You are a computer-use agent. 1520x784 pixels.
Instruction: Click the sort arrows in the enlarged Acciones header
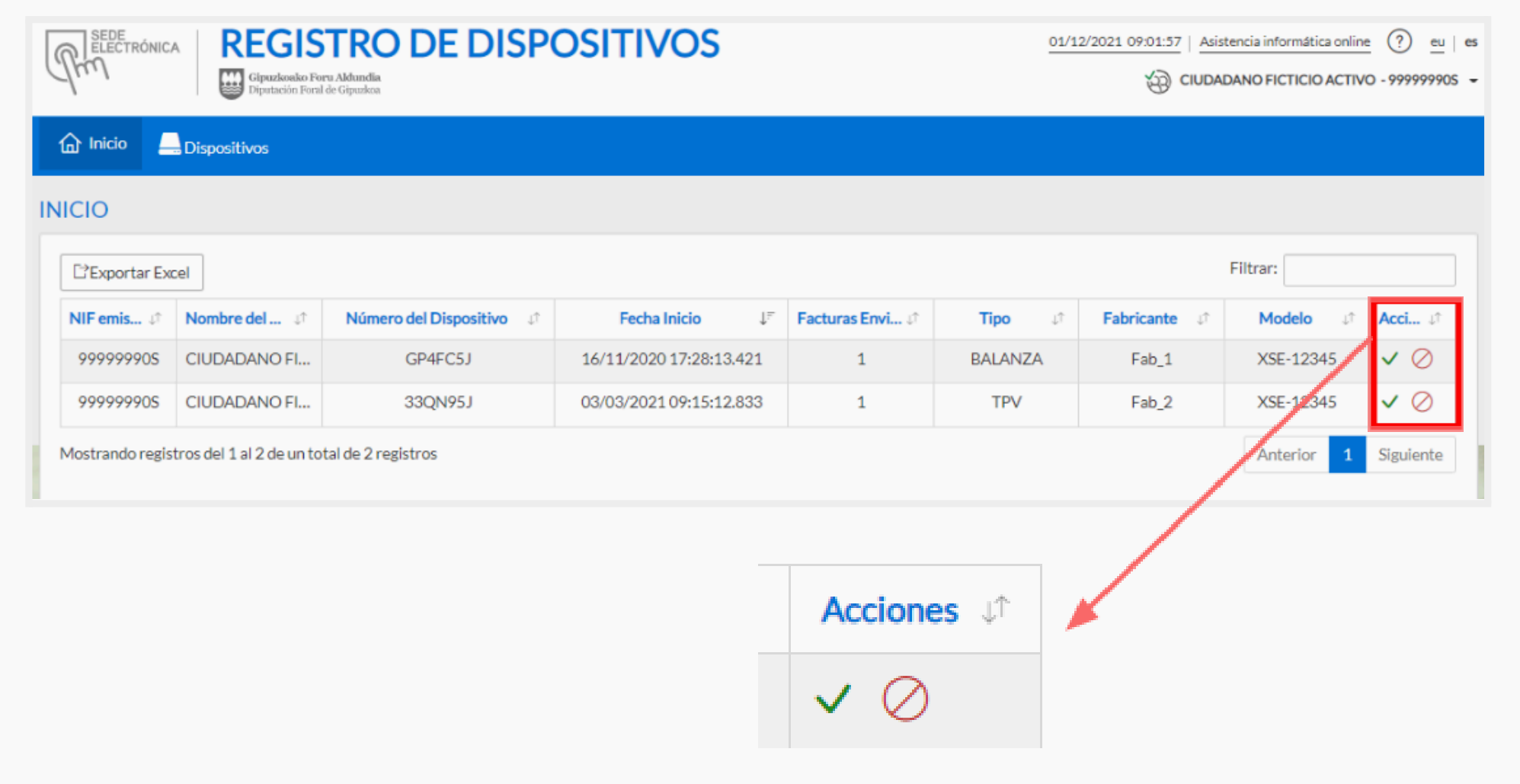(x=996, y=610)
